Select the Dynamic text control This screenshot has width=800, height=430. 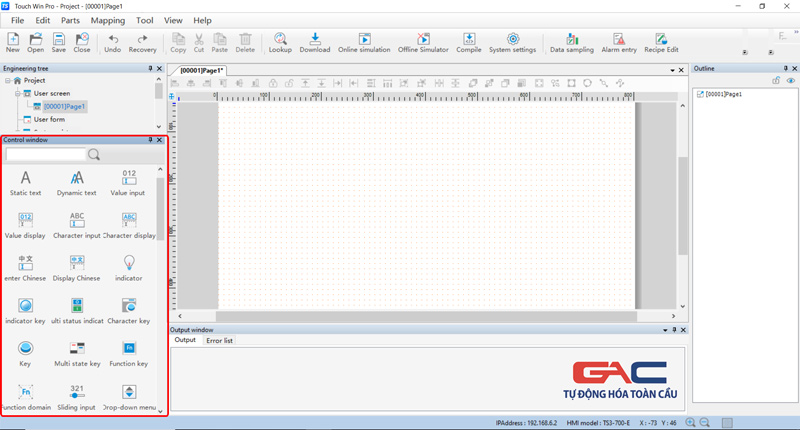77,184
